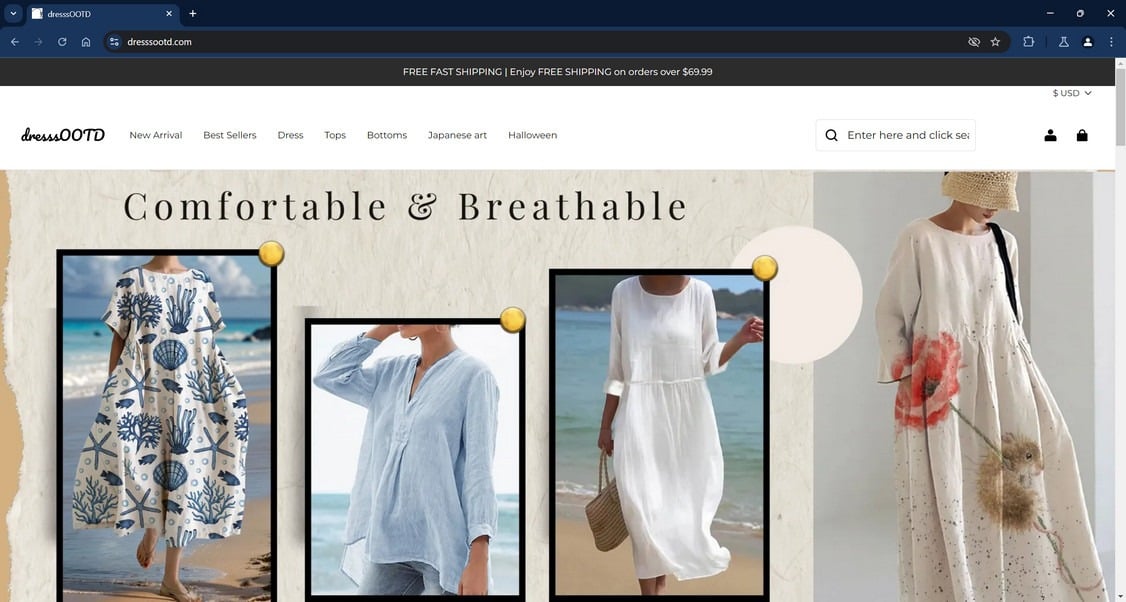
Task: Open the Tops category menu
Action: coord(335,135)
